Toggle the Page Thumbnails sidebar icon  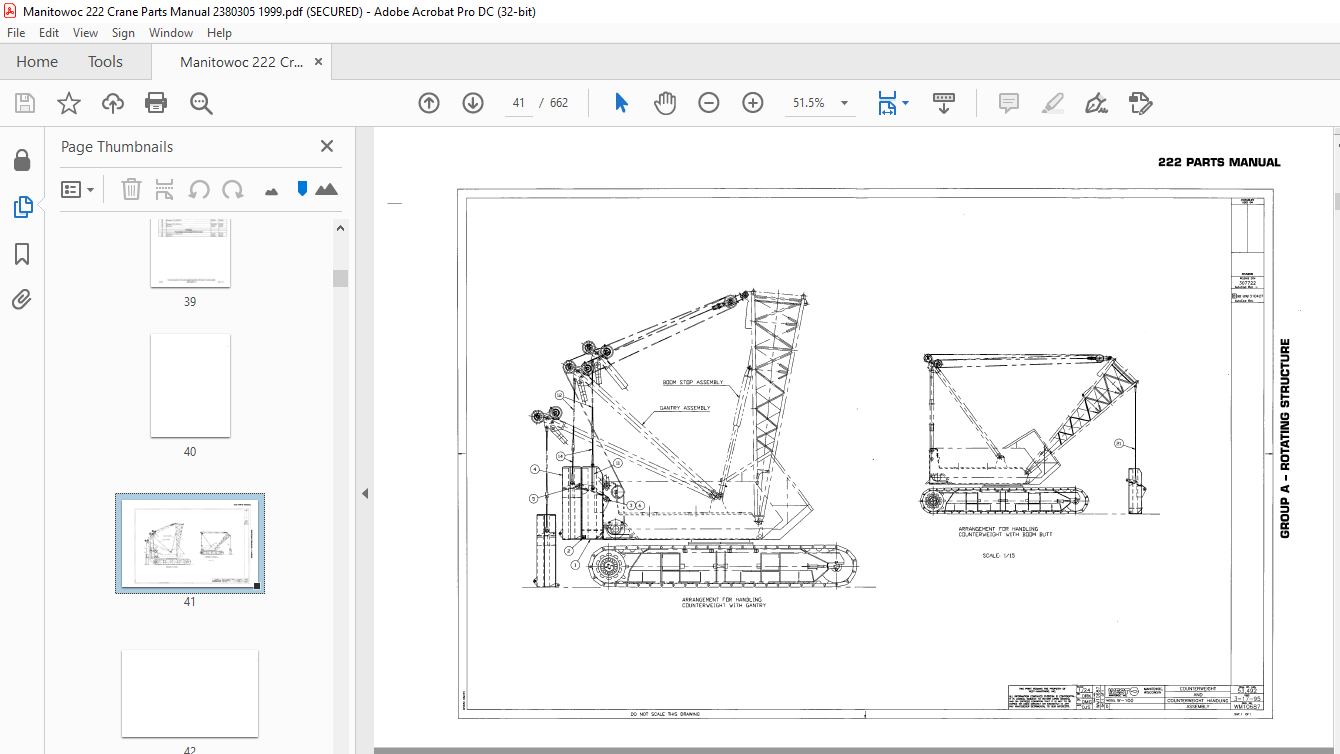[x=22, y=207]
